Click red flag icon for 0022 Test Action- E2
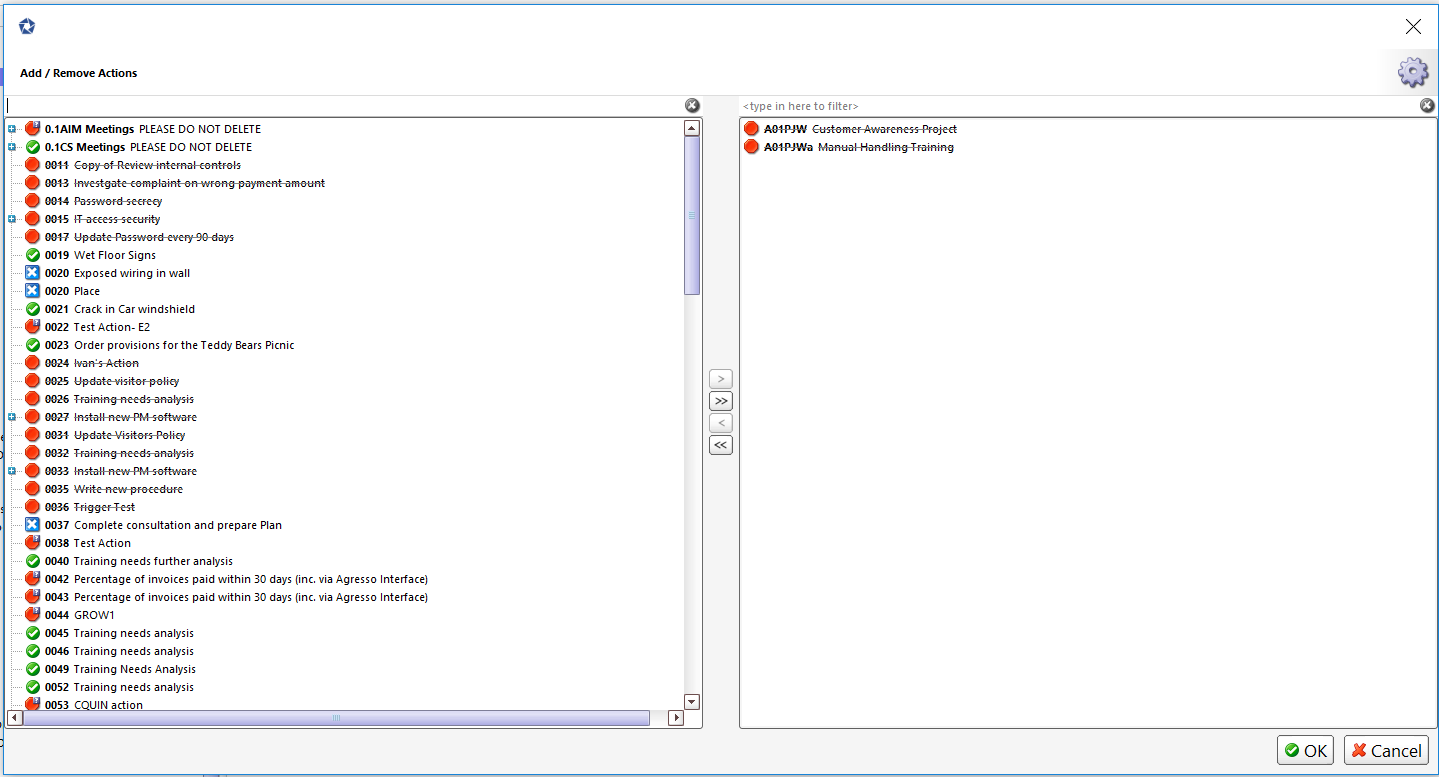This screenshot has height=777, width=1439. pos(32,327)
